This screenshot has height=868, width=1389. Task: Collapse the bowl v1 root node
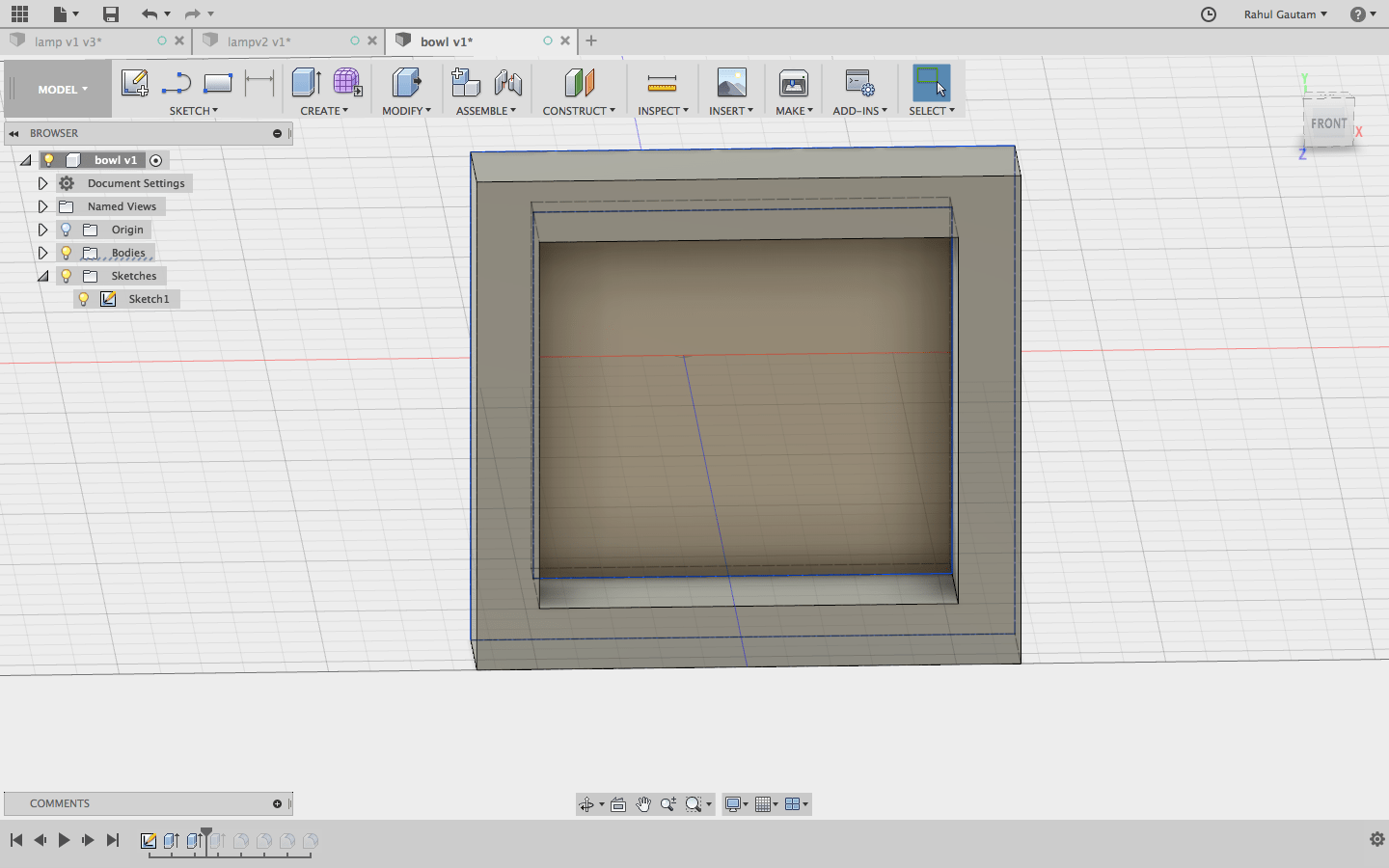(26, 160)
